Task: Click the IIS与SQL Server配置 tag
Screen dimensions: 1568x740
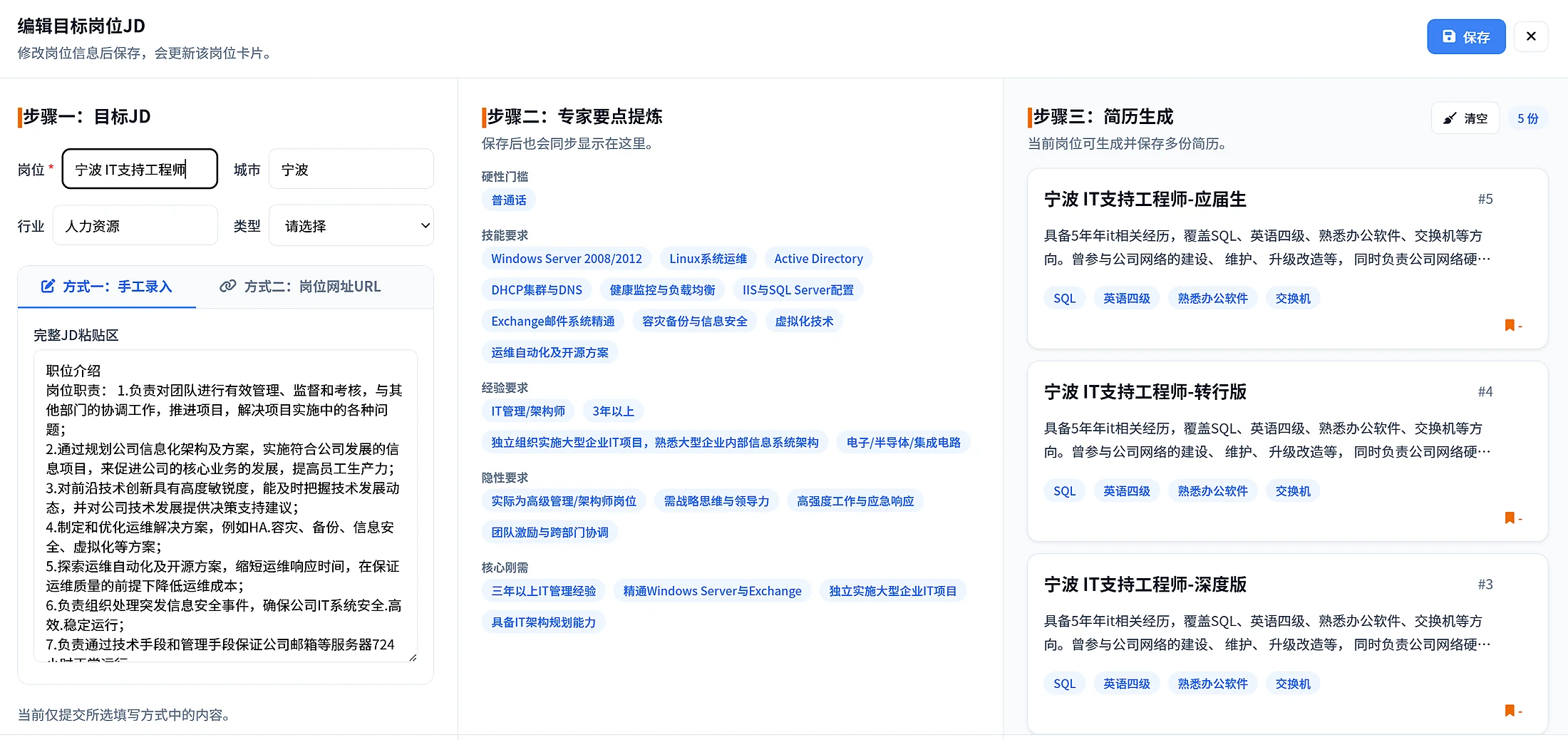Action: click(798, 289)
